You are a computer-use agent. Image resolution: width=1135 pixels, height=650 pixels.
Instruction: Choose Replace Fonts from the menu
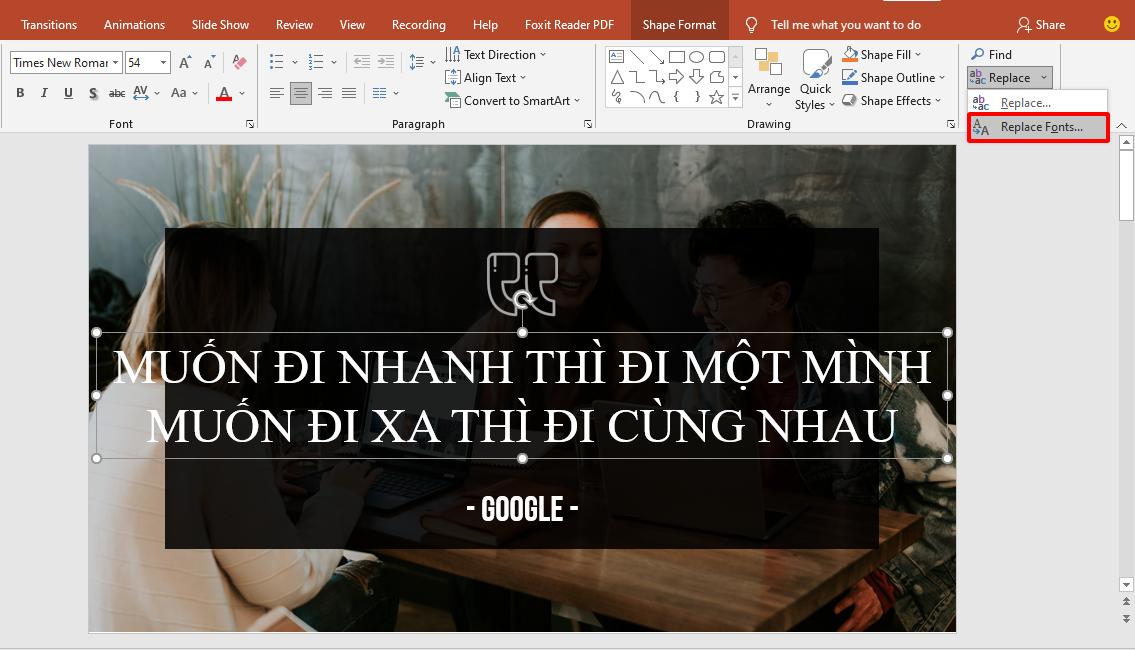pyautogui.click(x=1040, y=127)
